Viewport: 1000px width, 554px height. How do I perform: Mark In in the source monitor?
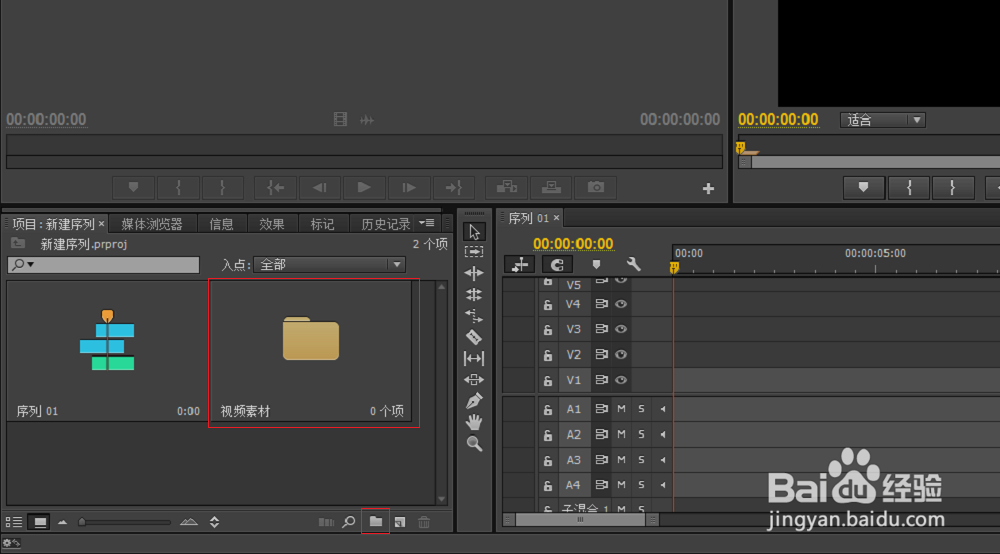pyautogui.click(x=178, y=187)
